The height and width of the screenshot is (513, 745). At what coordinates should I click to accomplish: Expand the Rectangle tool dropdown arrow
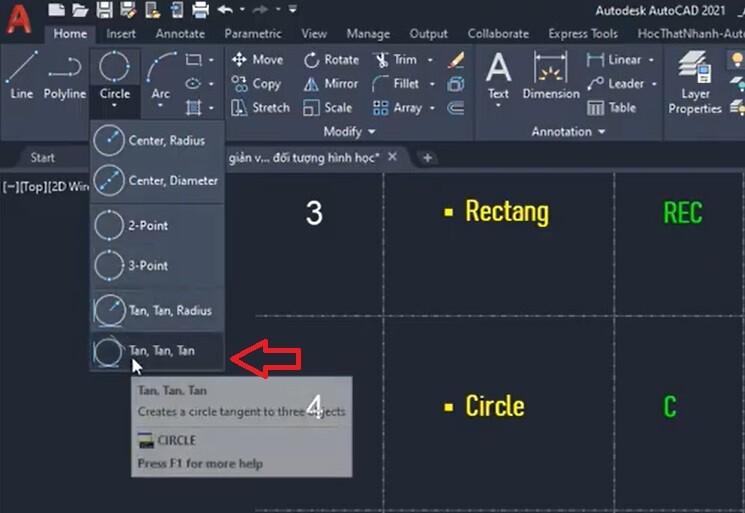[211, 60]
